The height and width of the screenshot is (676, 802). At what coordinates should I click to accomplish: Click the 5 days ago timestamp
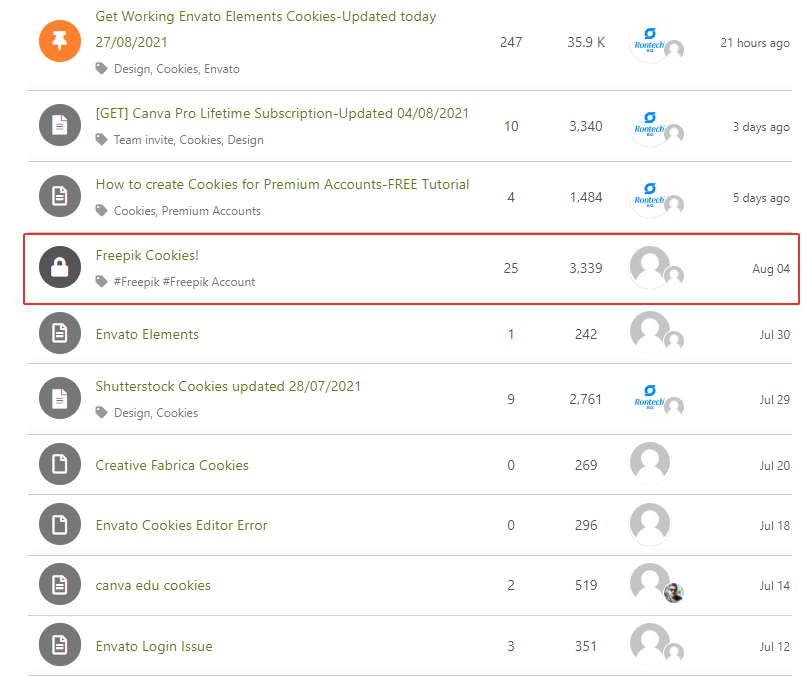(x=761, y=198)
